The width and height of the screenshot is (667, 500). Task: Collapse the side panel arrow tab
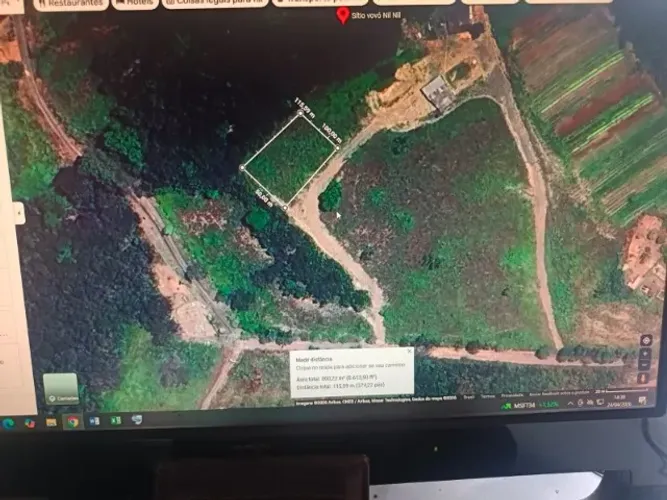(x=20, y=213)
